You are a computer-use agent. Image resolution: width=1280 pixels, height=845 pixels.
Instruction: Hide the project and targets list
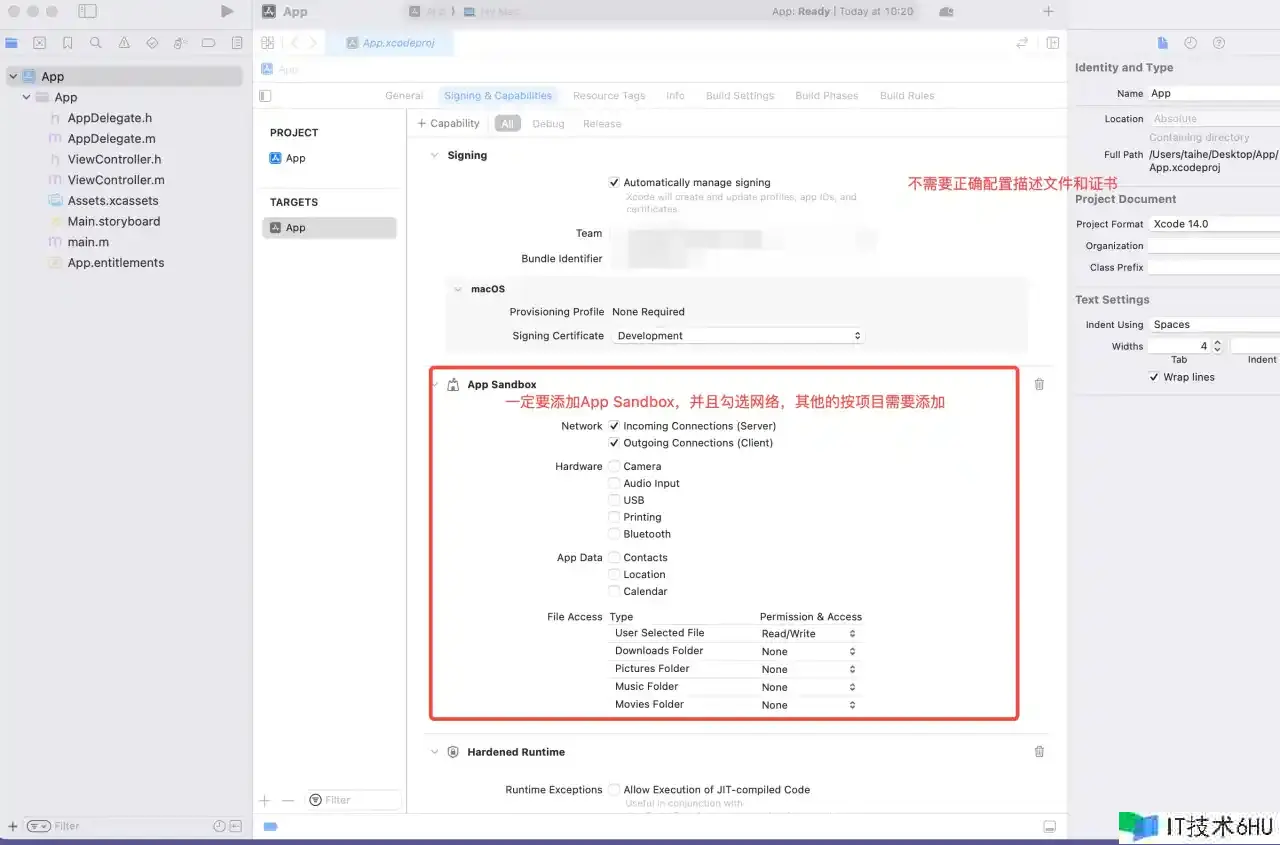click(265, 96)
